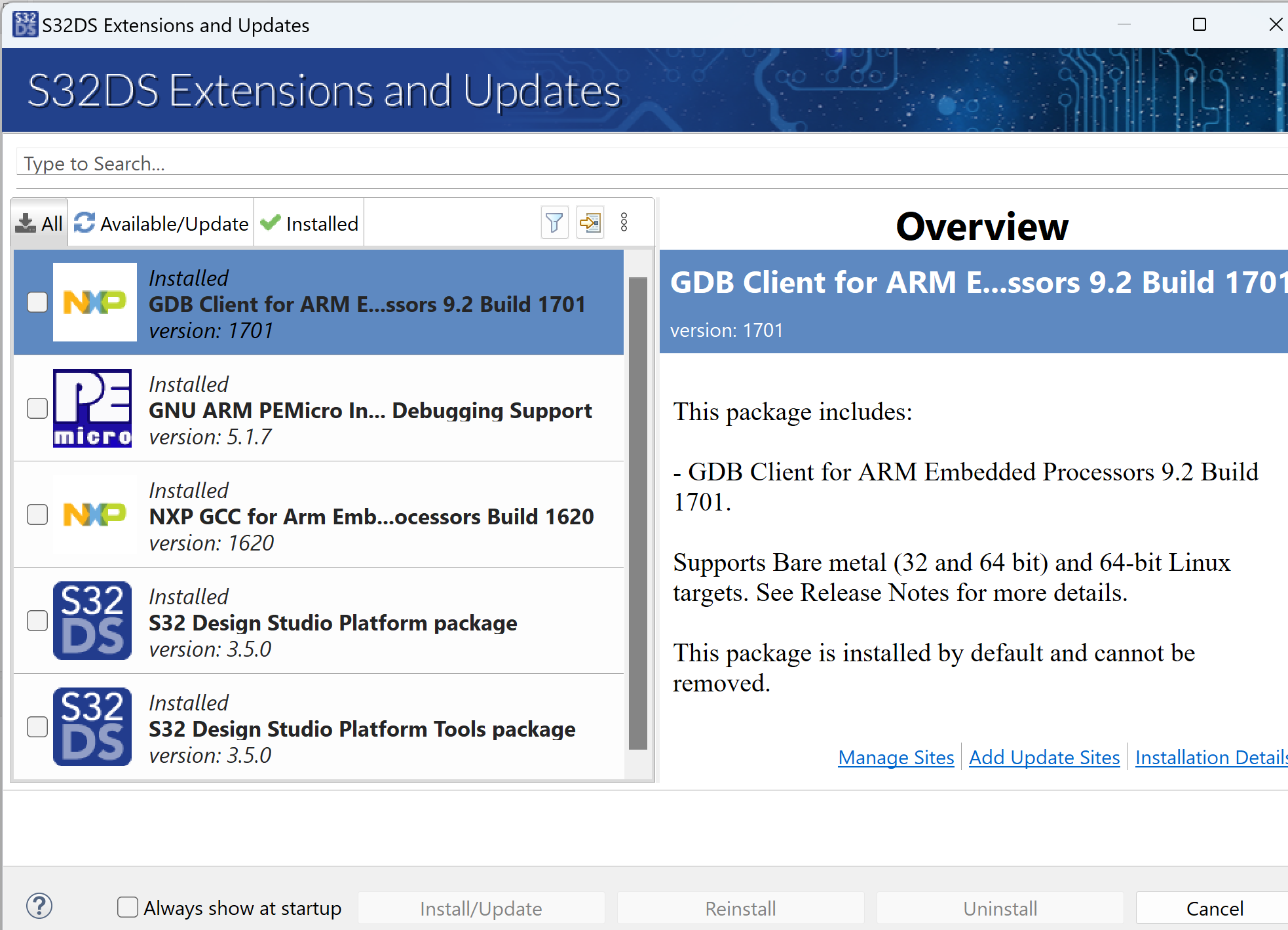Switch to the Installed tab
This screenshot has height=930, width=1288.
click(309, 223)
